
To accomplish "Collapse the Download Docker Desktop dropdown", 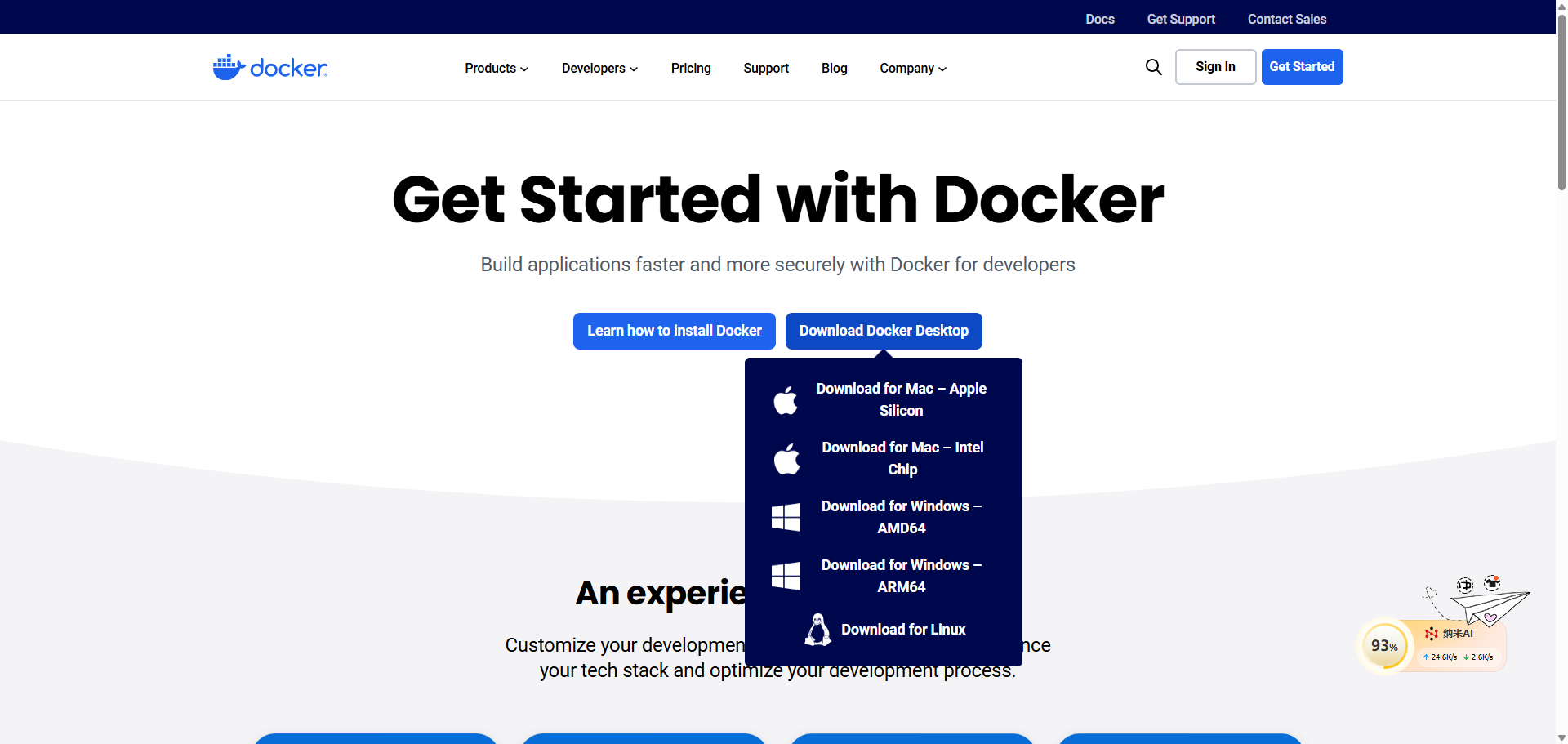I will point(884,331).
